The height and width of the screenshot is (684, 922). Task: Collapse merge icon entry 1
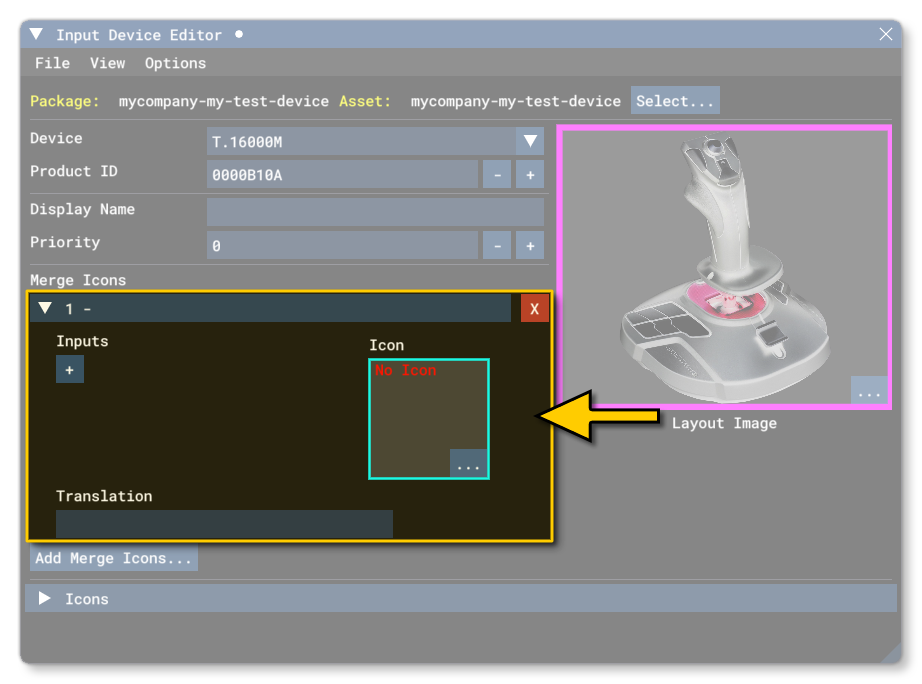(x=45, y=309)
